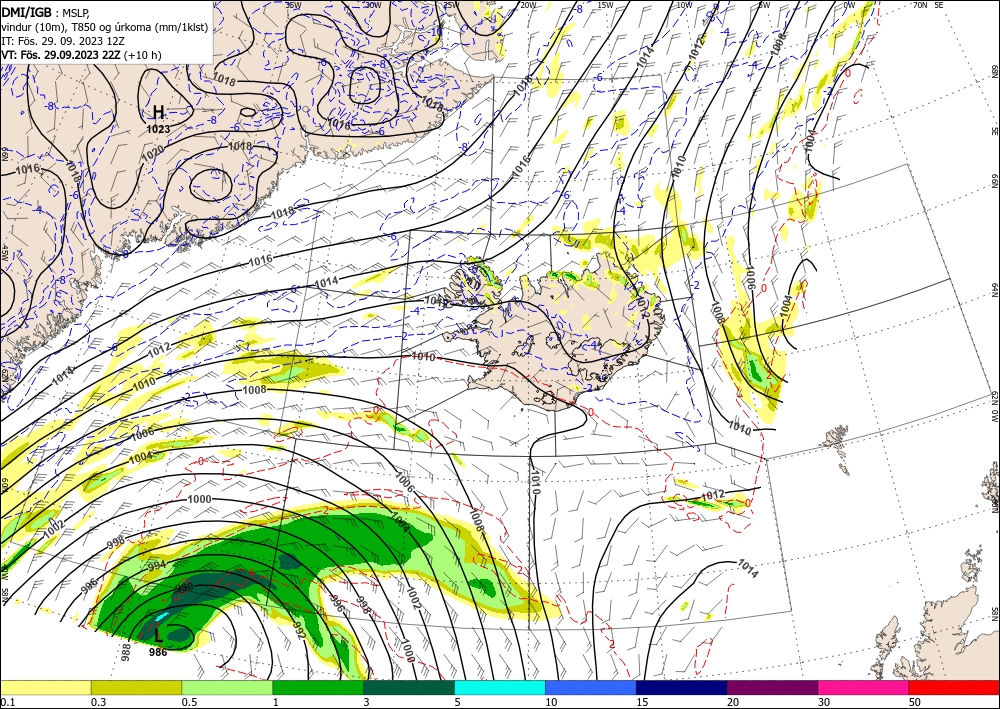The width and height of the screenshot is (1000, 709).
Task: Click the purple 20 mm legend swatch
Action: [x=772, y=687]
